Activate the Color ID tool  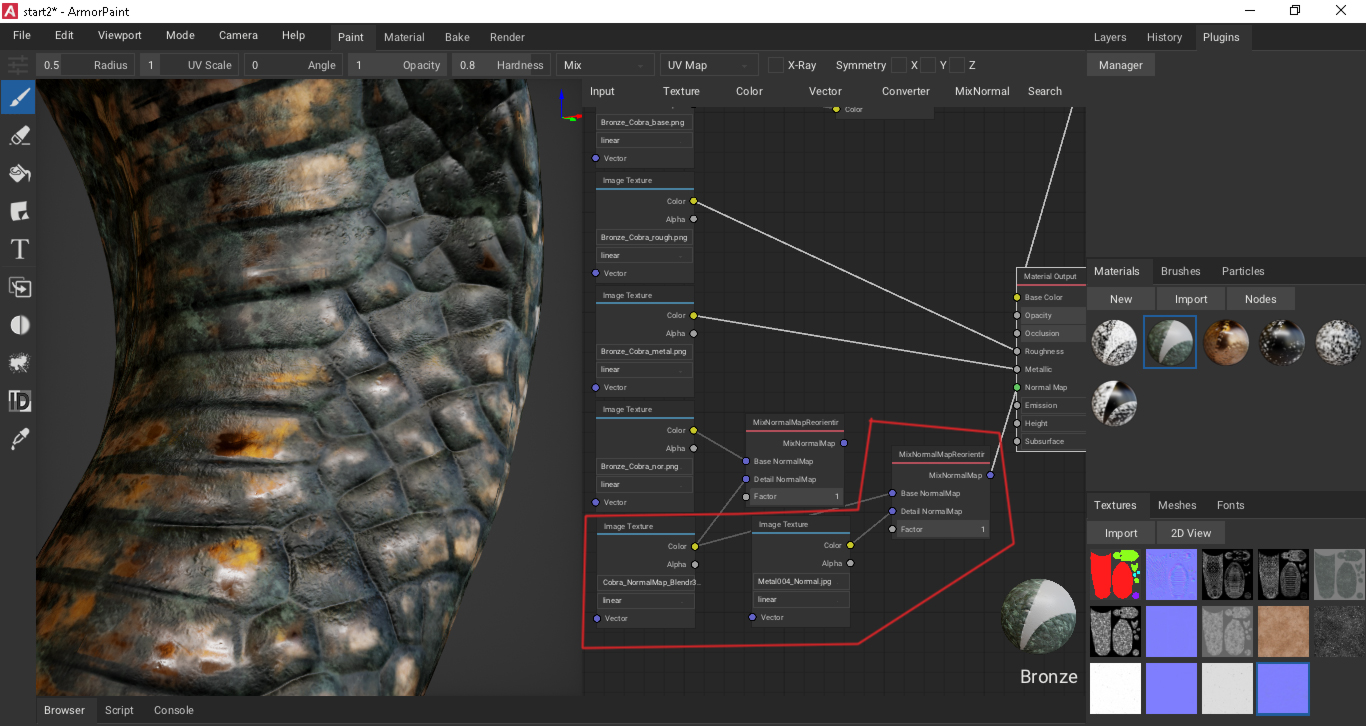point(17,401)
